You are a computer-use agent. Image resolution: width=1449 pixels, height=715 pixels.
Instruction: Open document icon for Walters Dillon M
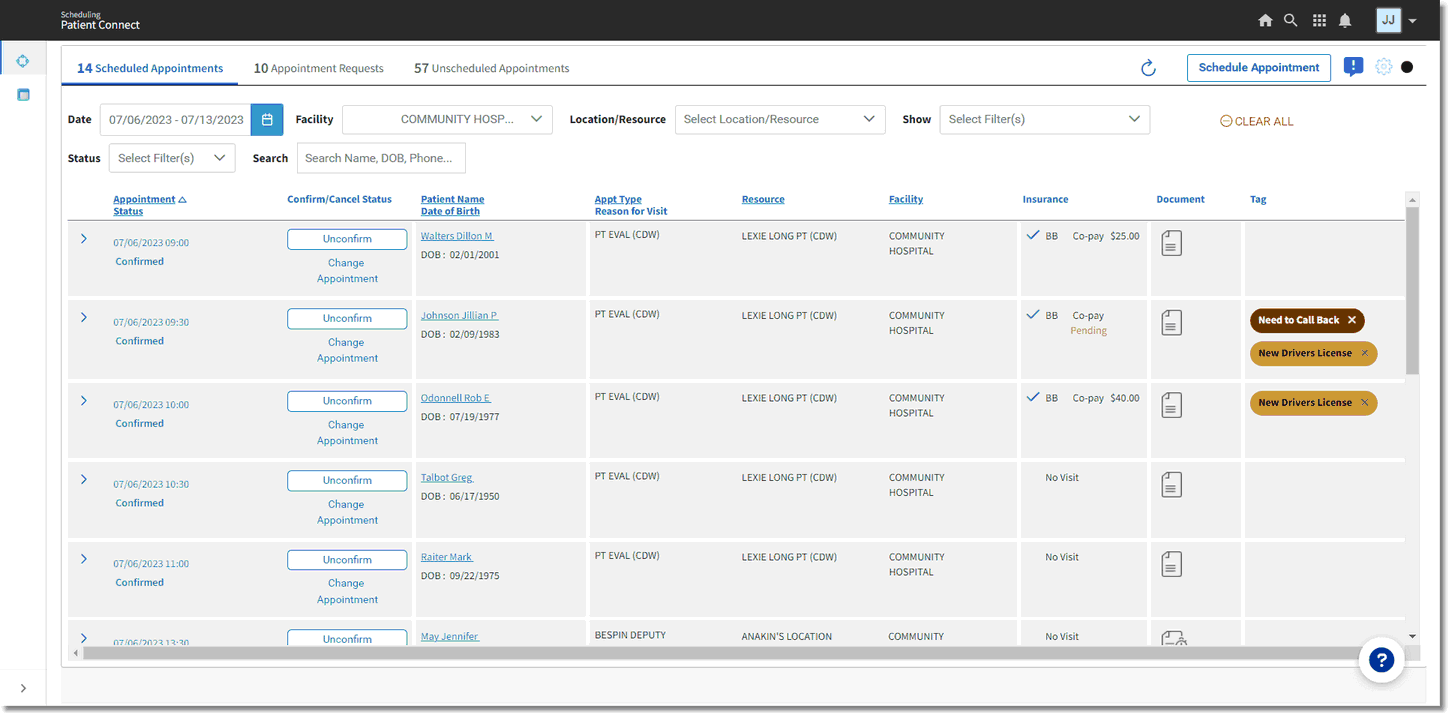(1171, 243)
